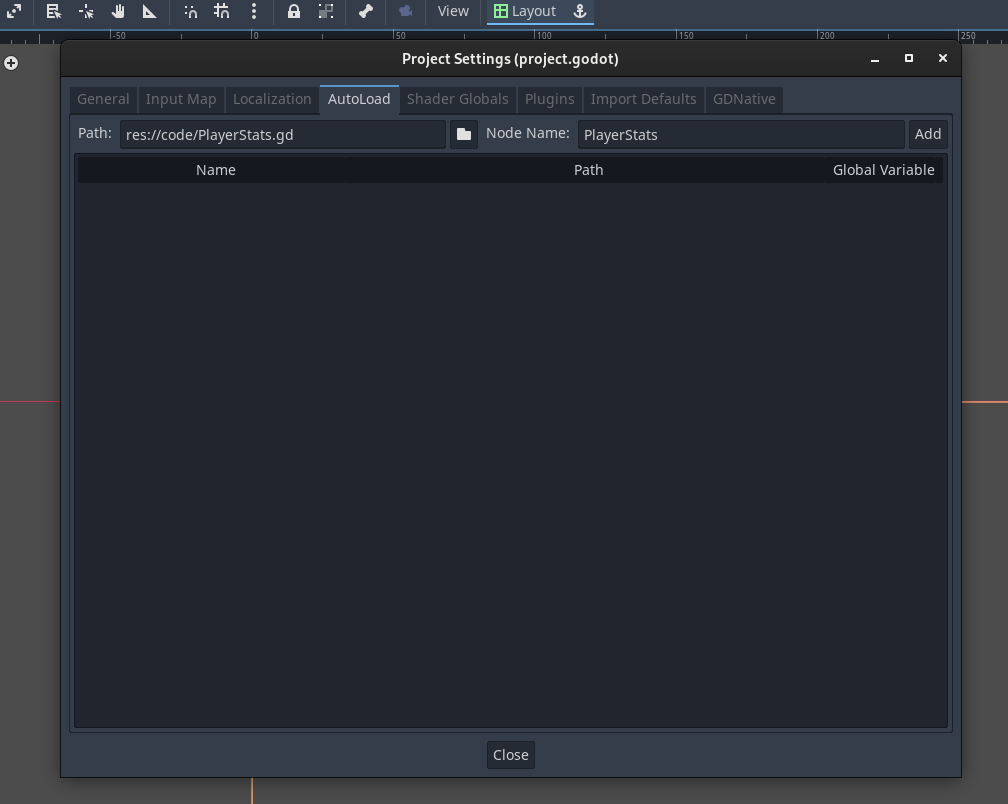Select the Scale mode tool
Viewport: 1008px width, 804px height.
tap(14, 11)
